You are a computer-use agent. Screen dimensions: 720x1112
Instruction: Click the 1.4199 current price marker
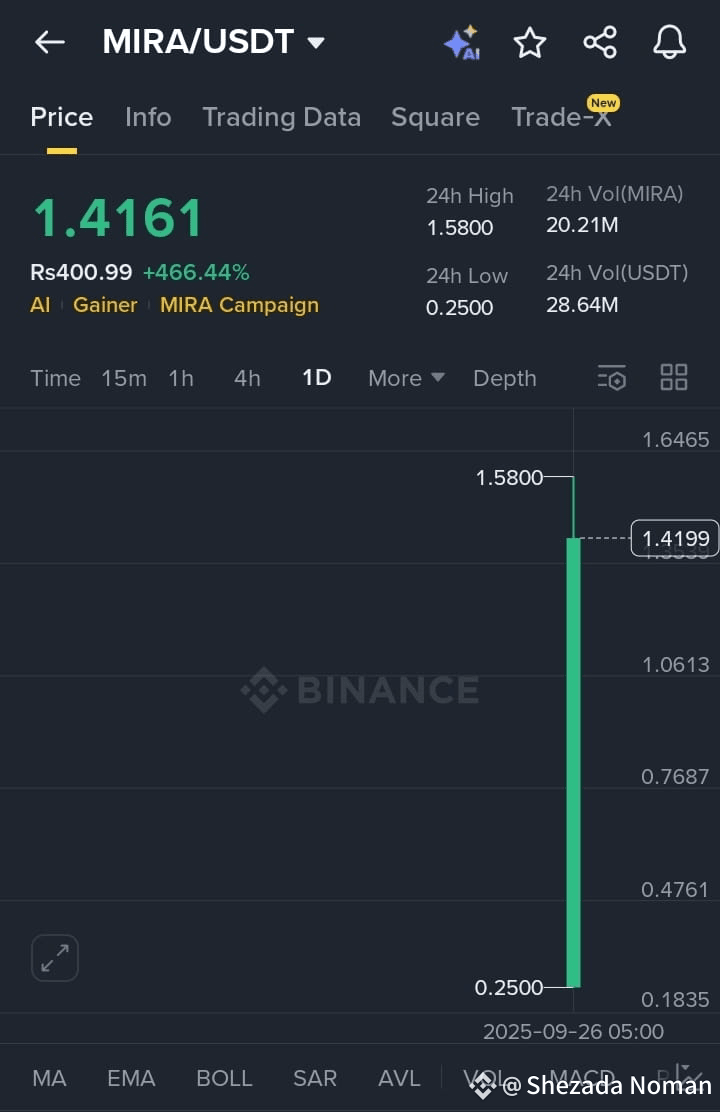point(675,539)
